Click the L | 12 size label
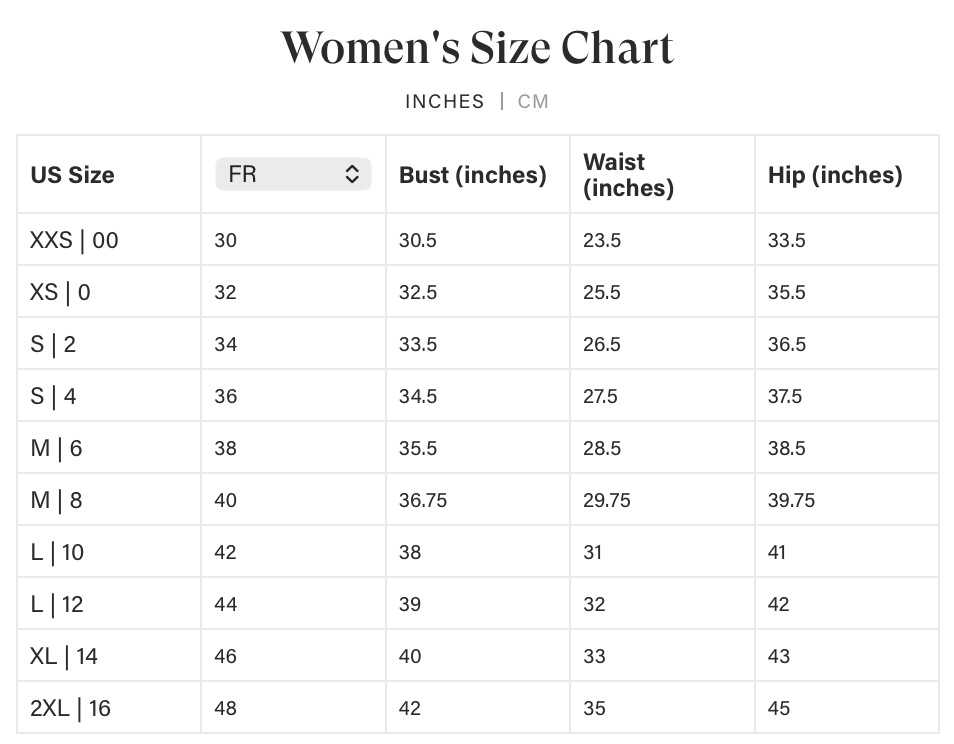Image resolution: width=954 pixels, height=744 pixels. pos(57,604)
